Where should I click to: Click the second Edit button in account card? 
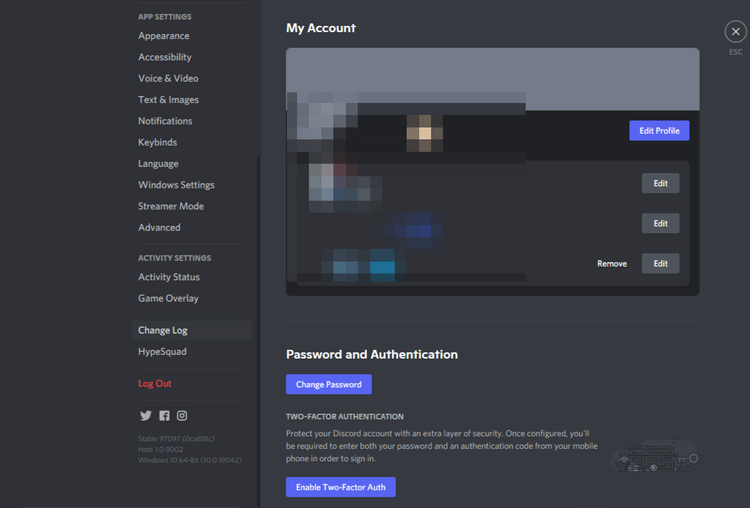[661, 223]
